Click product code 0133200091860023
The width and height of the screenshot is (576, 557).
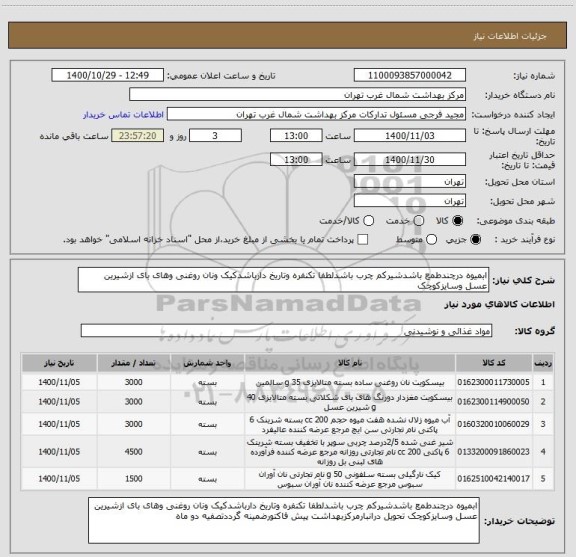[493, 452]
